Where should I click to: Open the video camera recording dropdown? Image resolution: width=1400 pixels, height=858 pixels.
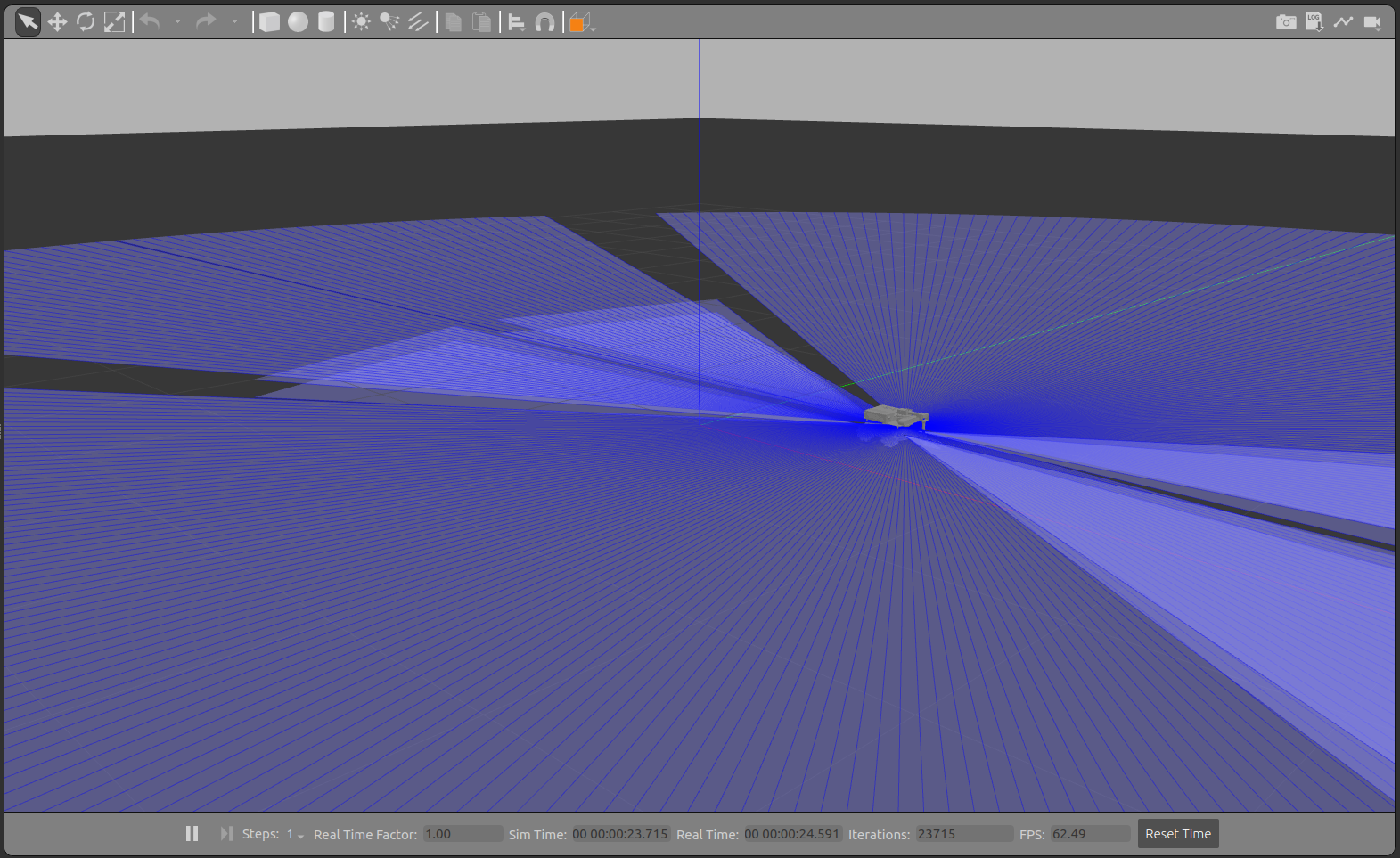tap(1372, 22)
